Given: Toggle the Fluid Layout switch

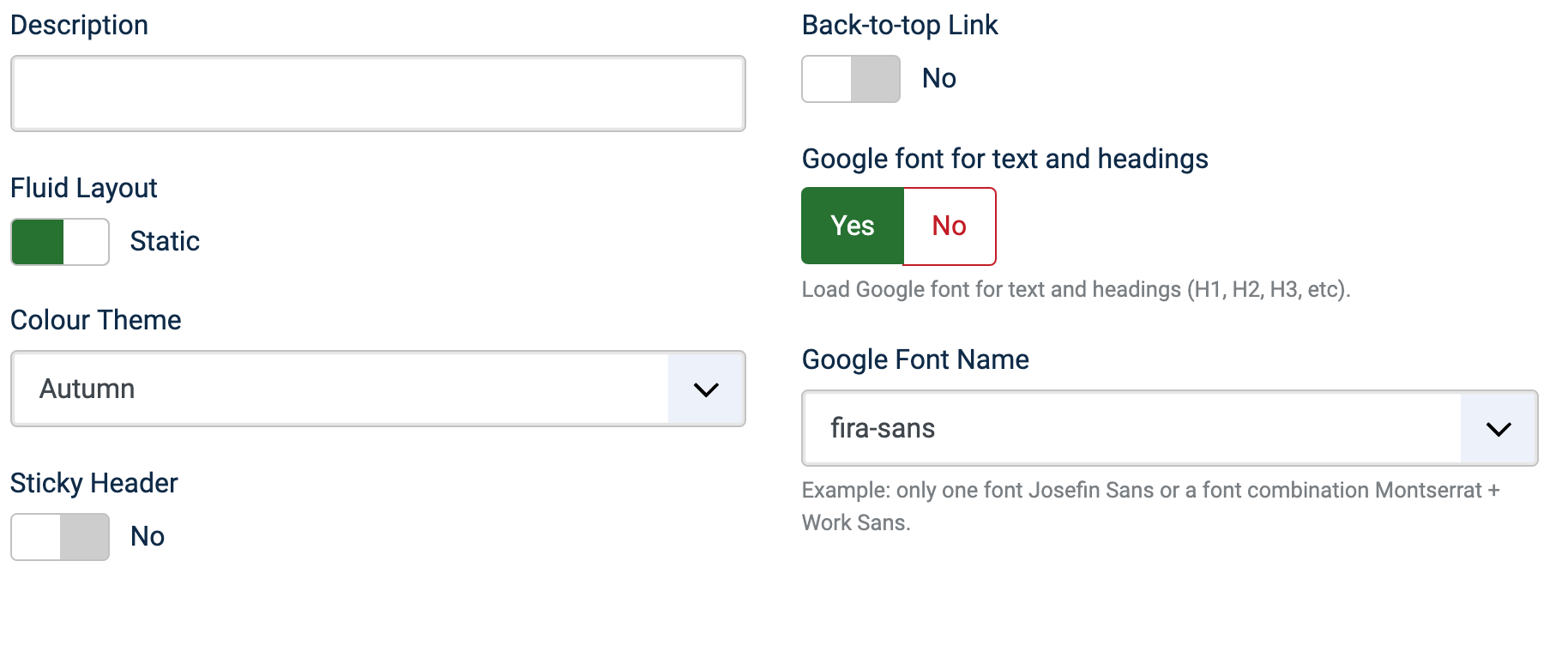Looking at the screenshot, I should (x=60, y=242).
